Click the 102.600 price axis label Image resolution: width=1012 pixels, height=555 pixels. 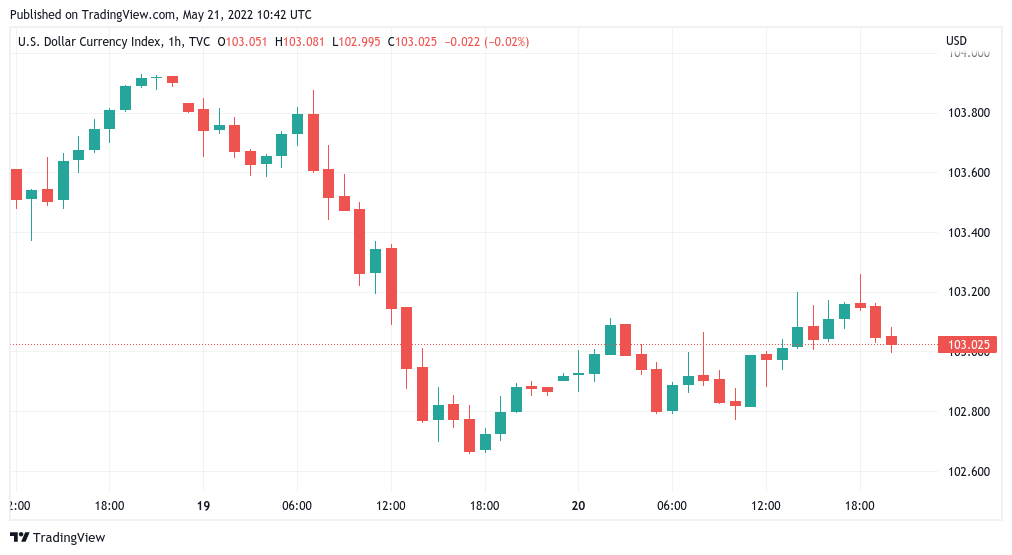click(967, 472)
